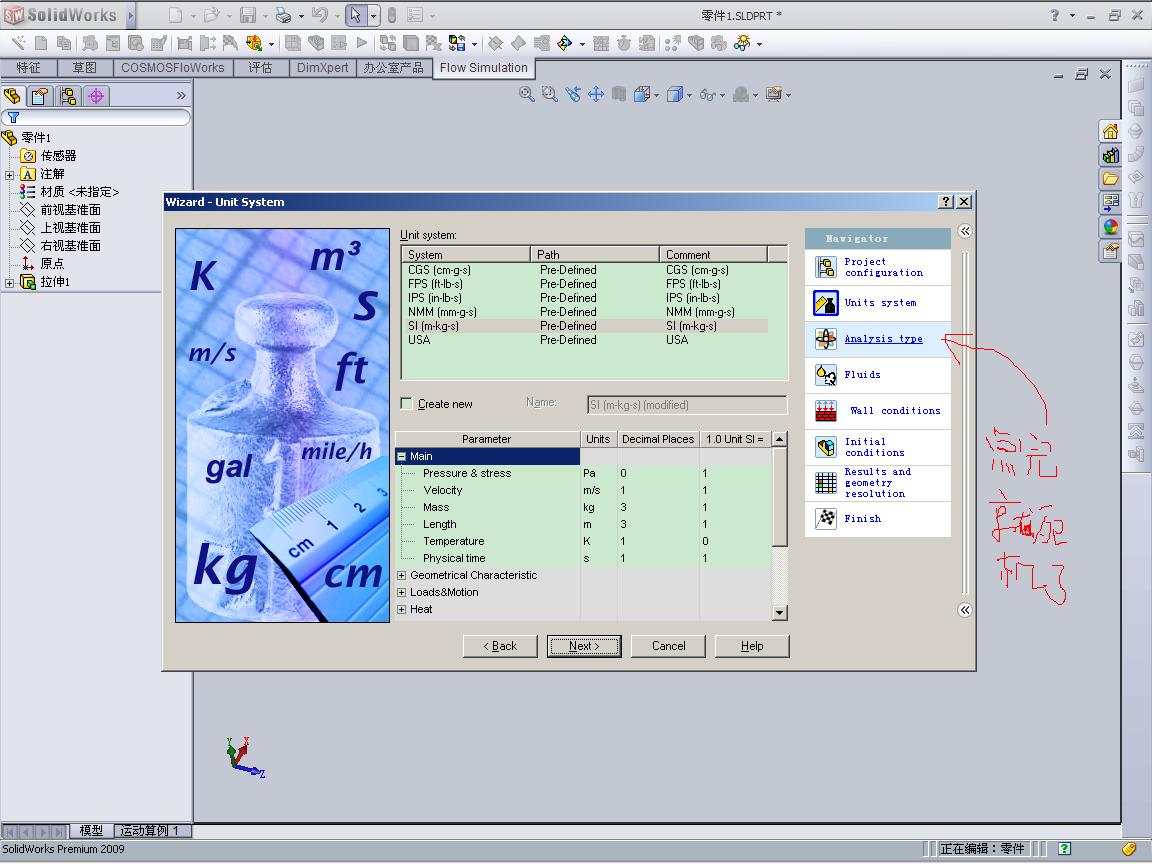
Task: Collapse the Main parameter group
Action: pos(402,456)
